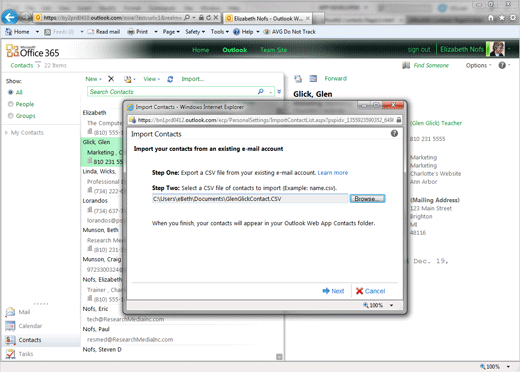This screenshot has width=520, height=372.
Task: Open the Tools menu in the command bar
Action: [220, 32]
